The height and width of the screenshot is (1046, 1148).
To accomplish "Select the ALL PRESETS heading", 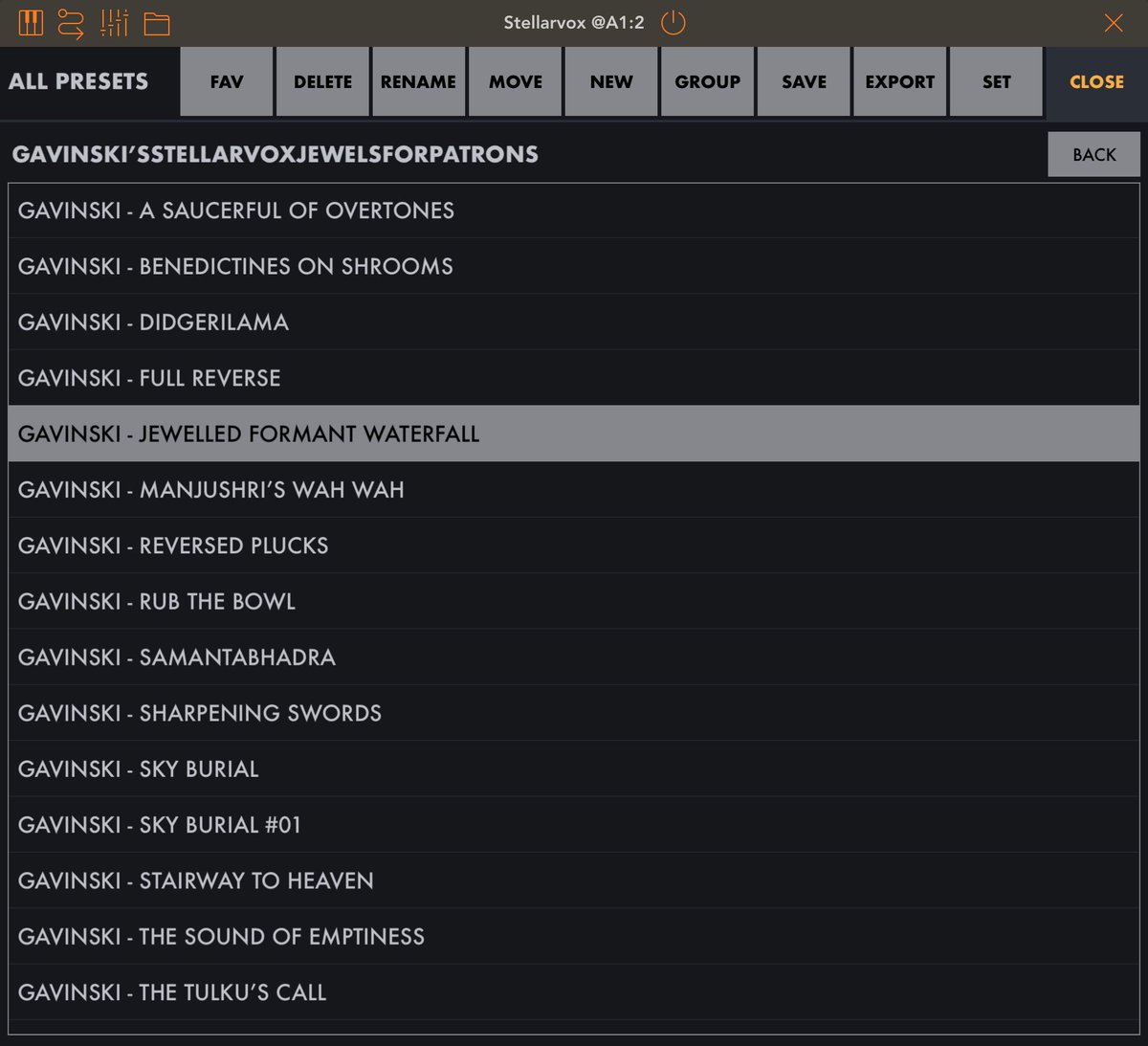I will [x=78, y=82].
